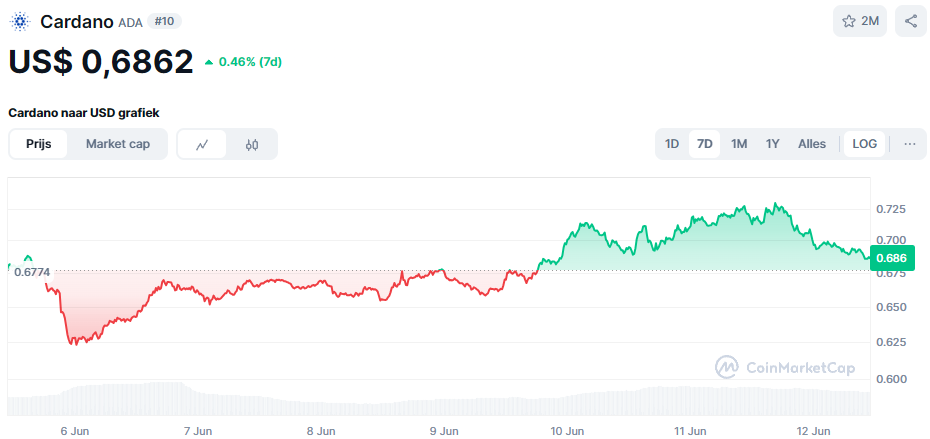Toggle the LOG scale button
The width and height of the screenshot is (930, 439).
pos(864,144)
